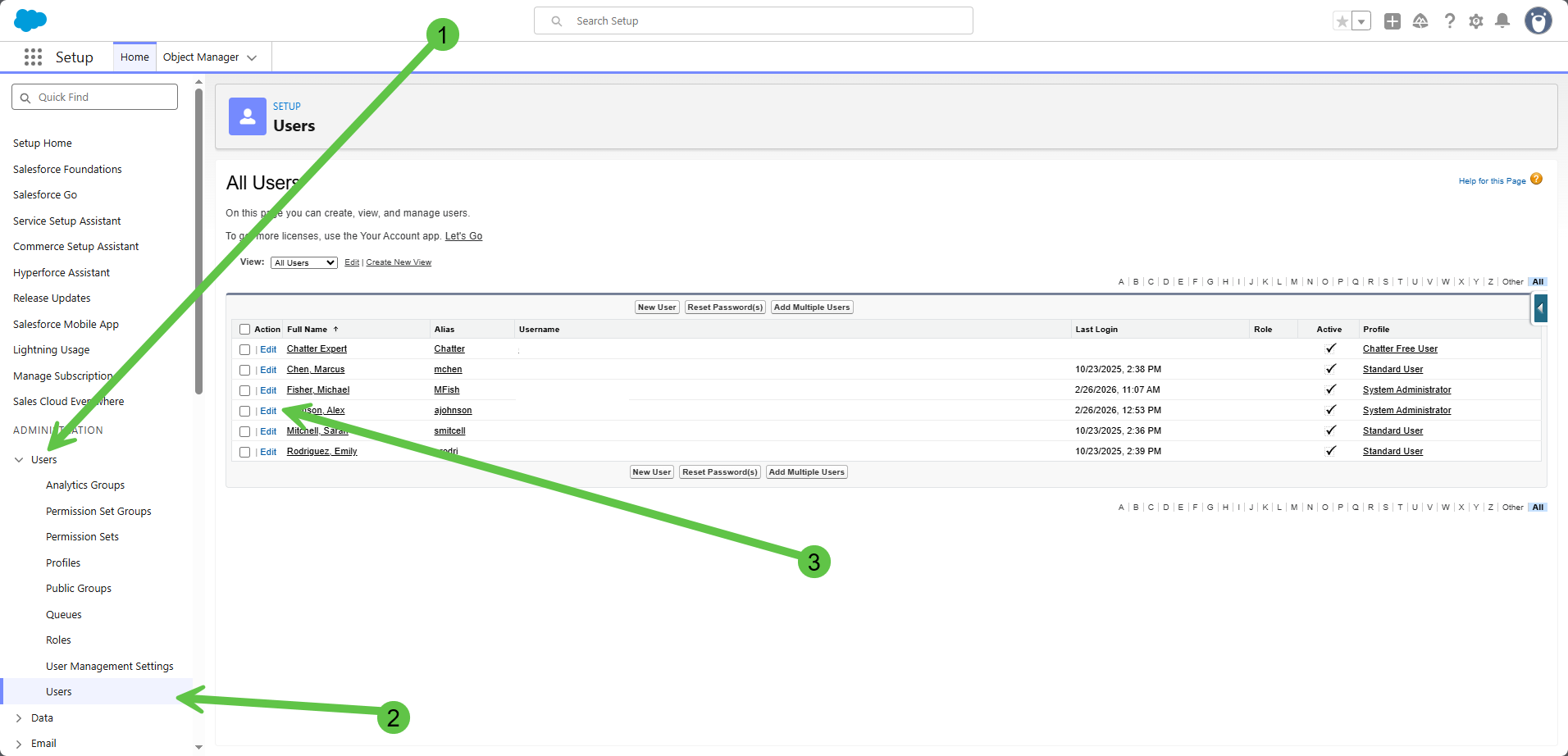1568x756 pixels.
Task: Check the box for Chen, Marcus
Action: [x=244, y=370]
